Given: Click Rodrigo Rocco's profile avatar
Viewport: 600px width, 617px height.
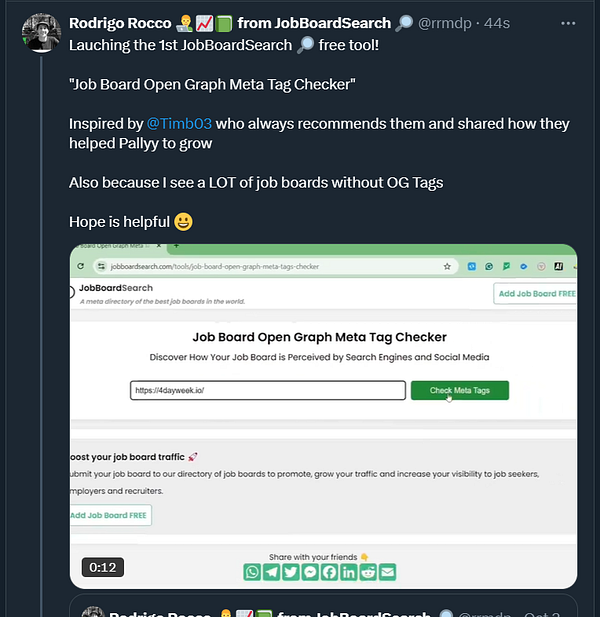Looking at the screenshot, I should point(41,33).
